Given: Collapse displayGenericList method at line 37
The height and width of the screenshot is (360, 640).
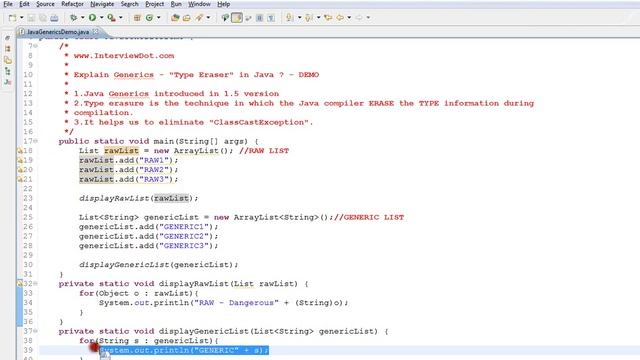Looking at the screenshot, I should [x=36, y=331].
